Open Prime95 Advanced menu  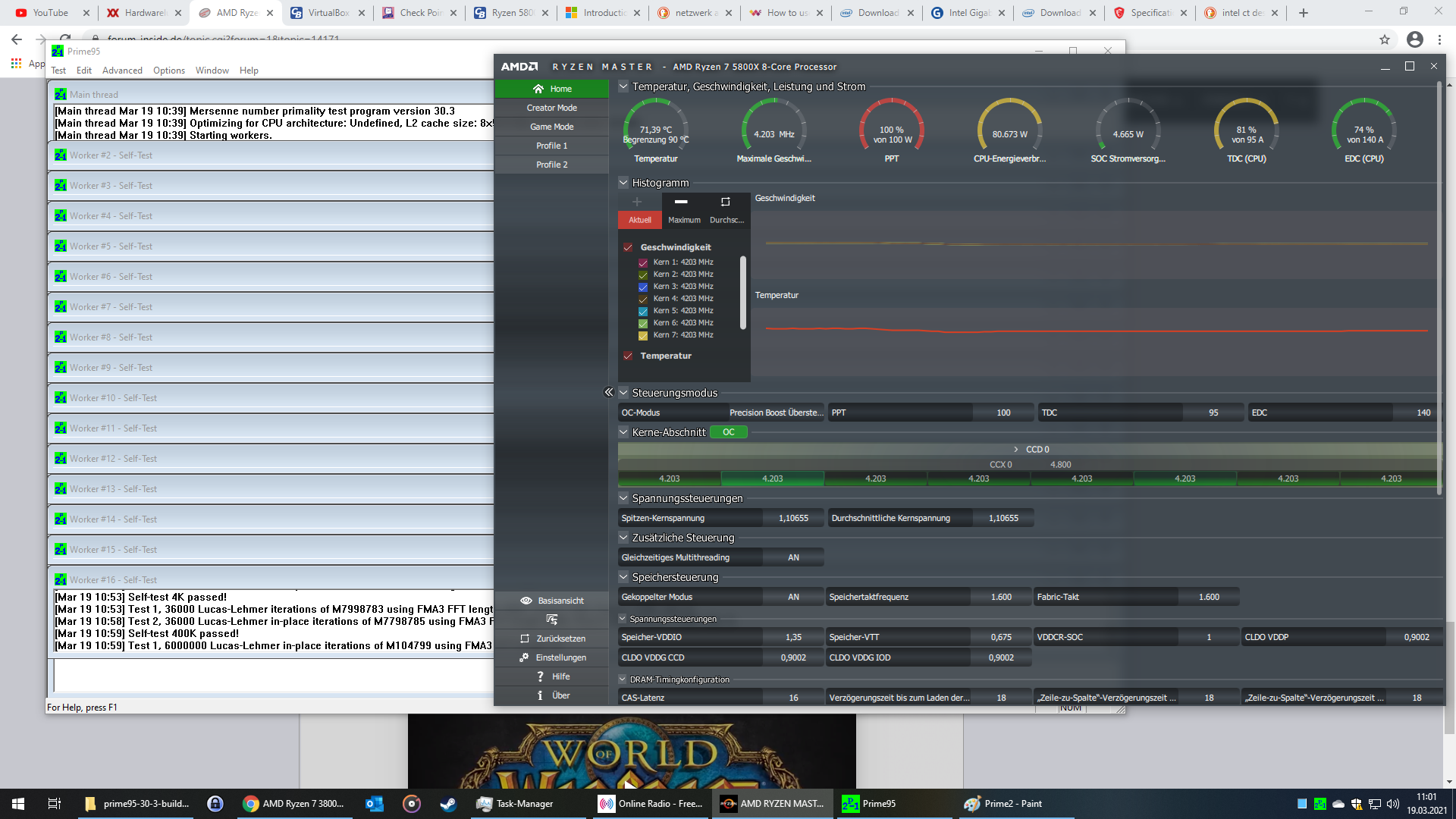pos(122,71)
